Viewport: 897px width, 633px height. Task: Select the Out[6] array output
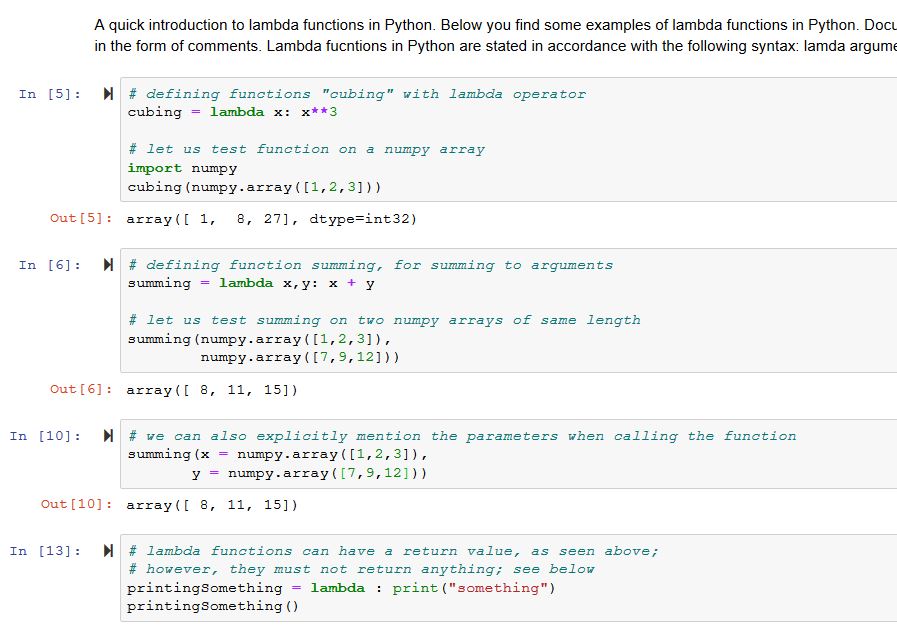pyautogui.click(x=211, y=390)
